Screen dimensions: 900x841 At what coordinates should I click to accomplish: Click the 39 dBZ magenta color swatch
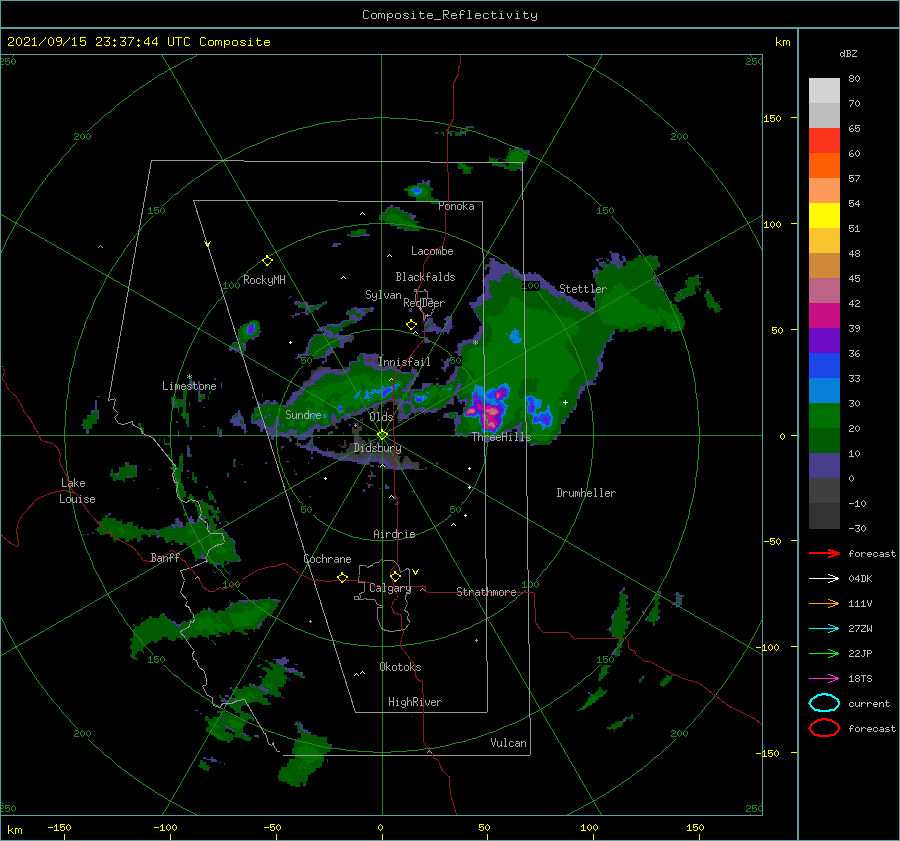point(824,316)
